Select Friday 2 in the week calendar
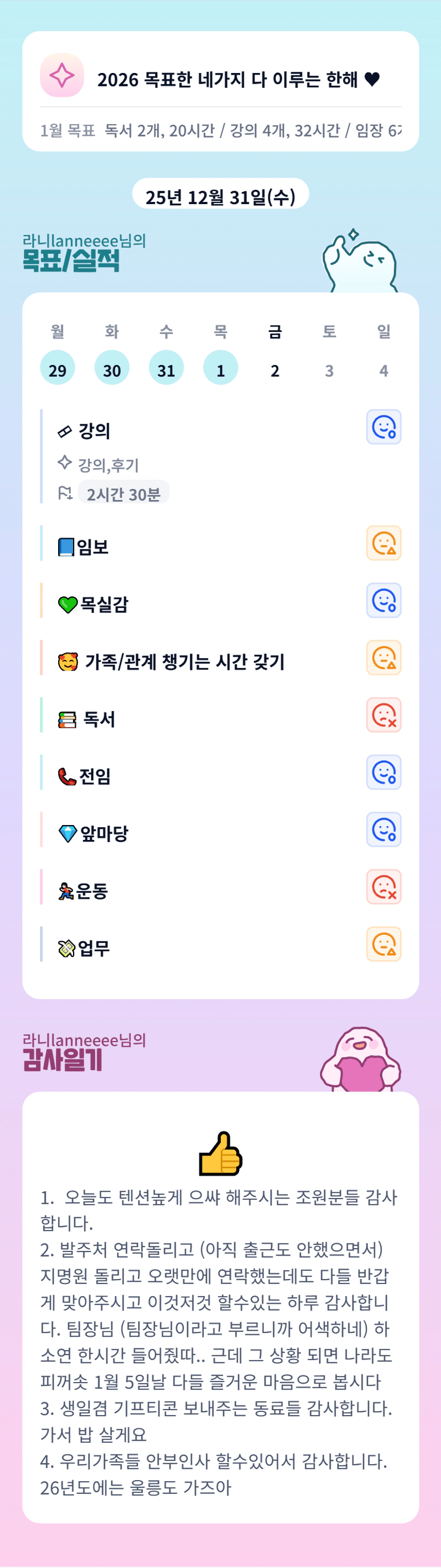Image resolution: width=441 pixels, height=1568 pixels. (275, 369)
